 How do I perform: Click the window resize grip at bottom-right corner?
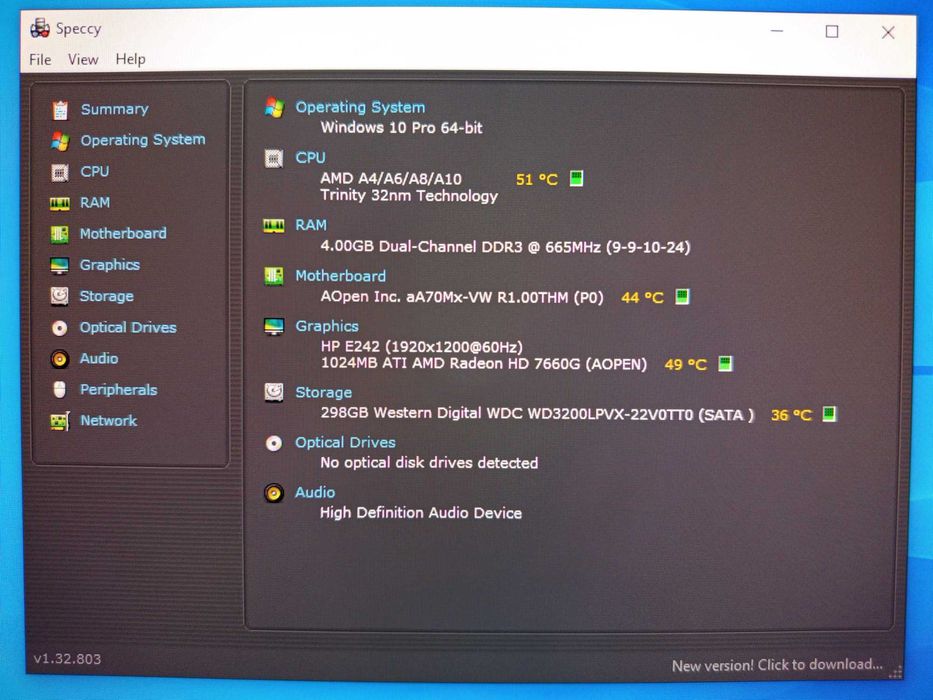click(895, 672)
